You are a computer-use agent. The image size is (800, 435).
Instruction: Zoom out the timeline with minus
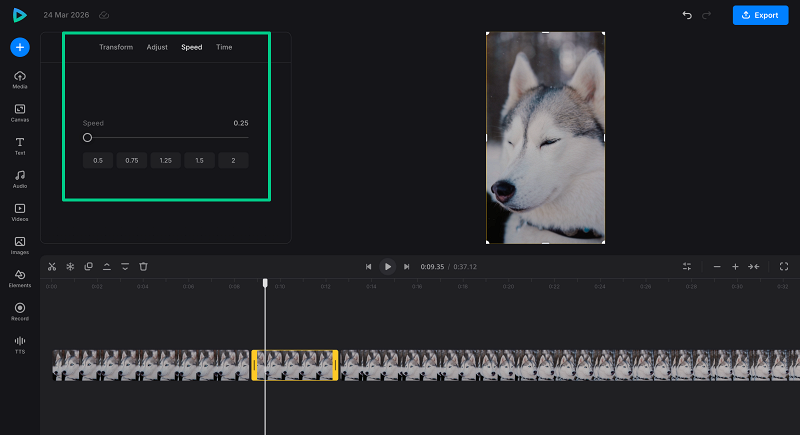click(717, 267)
